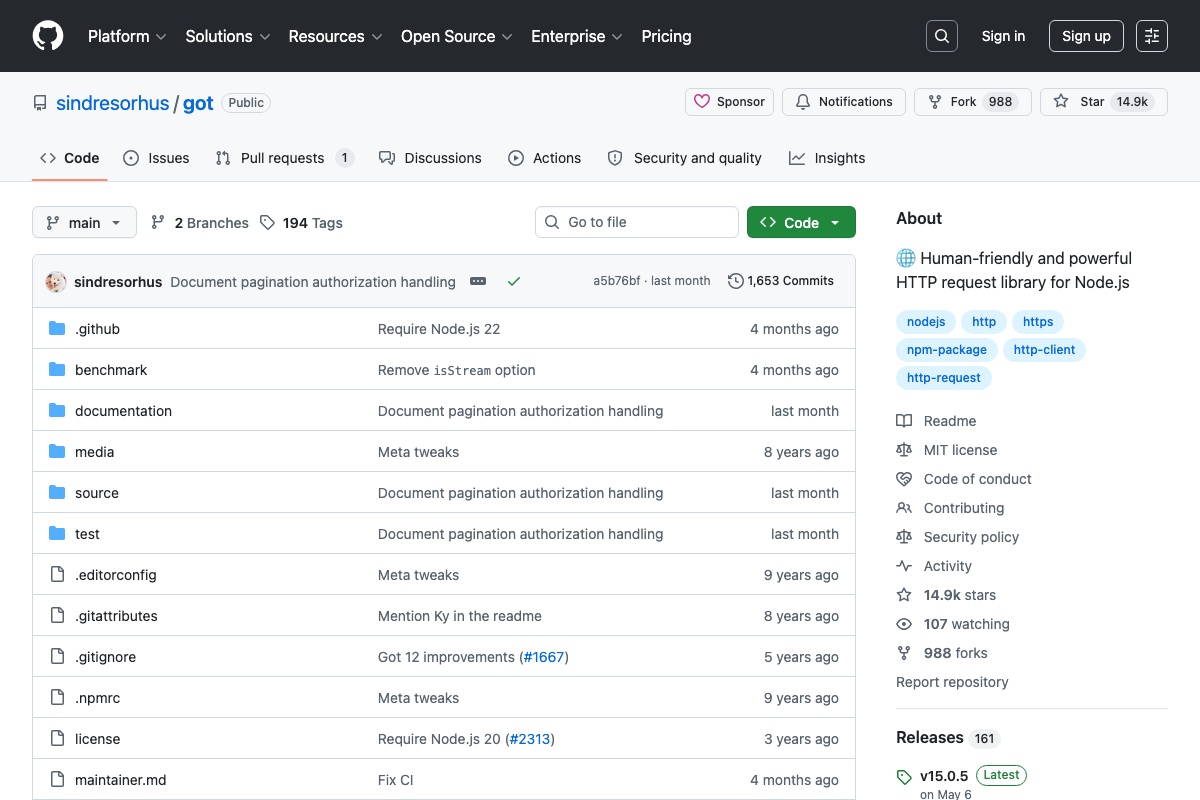The height and width of the screenshot is (800, 1200).
Task: Open the Code of conduct link
Action: 964,479
